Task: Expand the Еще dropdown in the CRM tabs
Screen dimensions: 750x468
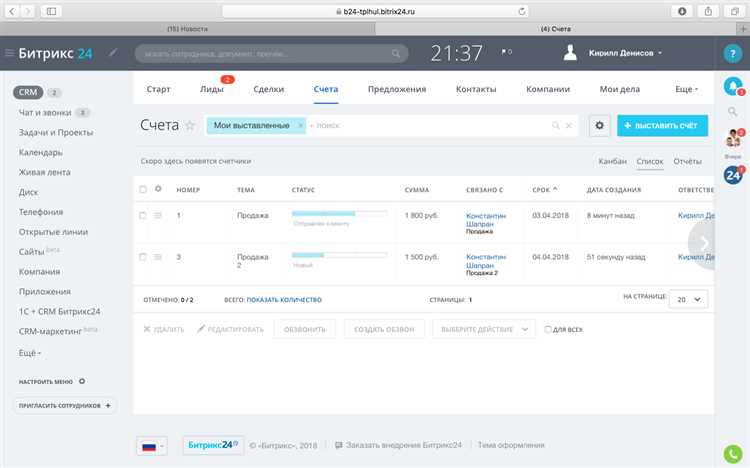Action: (x=686, y=89)
